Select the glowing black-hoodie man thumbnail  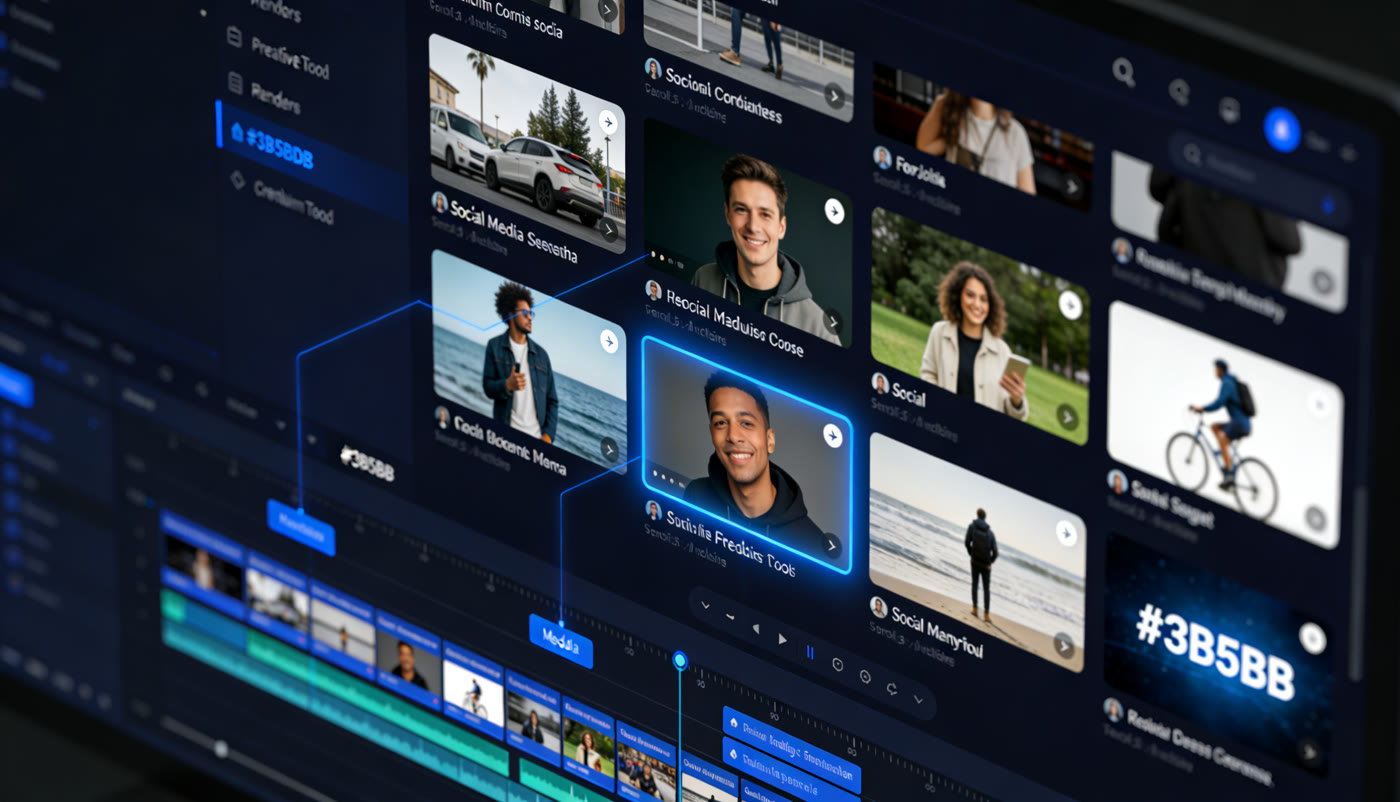746,455
